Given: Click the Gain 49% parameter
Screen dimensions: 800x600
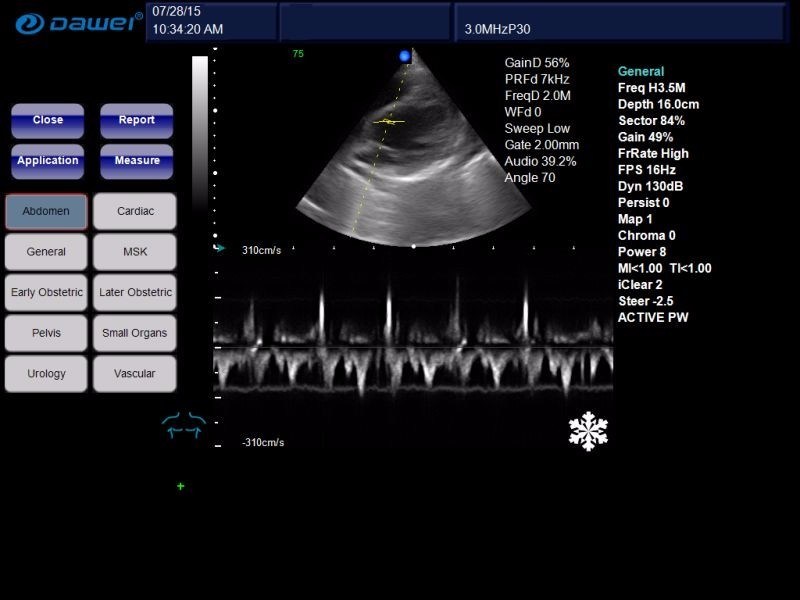Looking at the screenshot, I should click(x=645, y=137).
